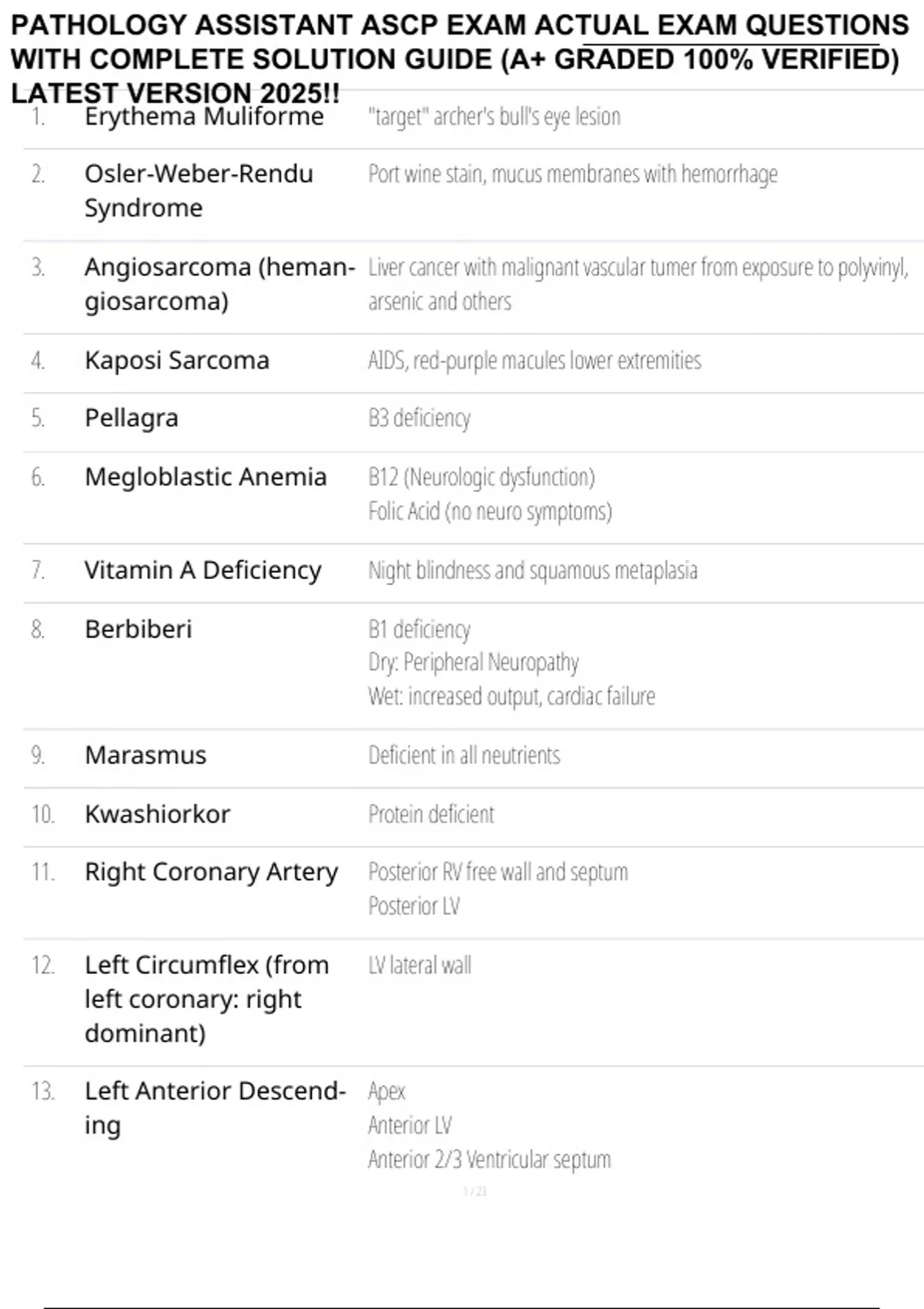Image resolution: width=924 pixels, height=1309 pixels.
Task: Click the LV lateral wall definition
Action: 420,965
